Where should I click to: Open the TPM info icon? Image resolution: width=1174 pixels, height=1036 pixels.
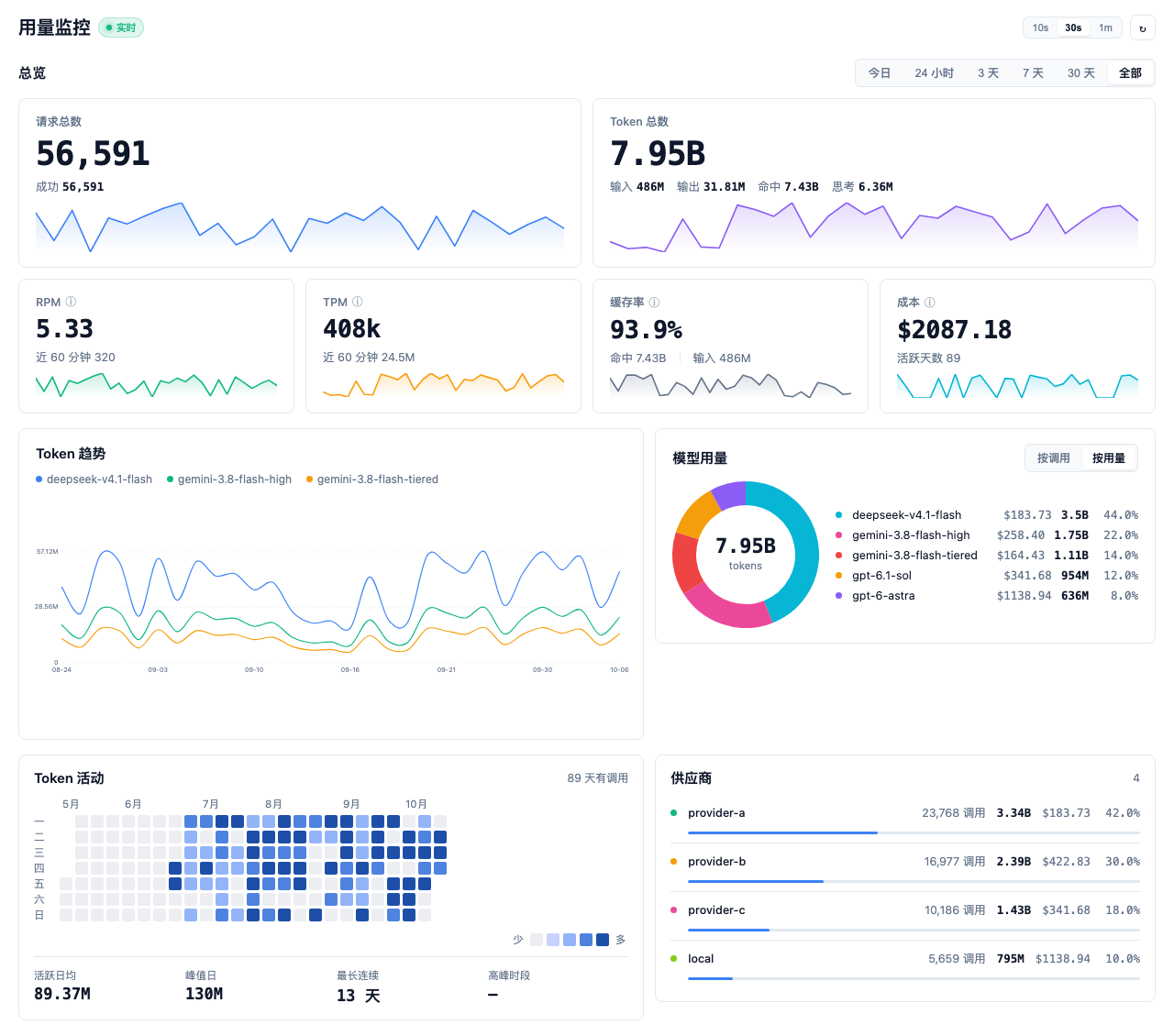358,302
